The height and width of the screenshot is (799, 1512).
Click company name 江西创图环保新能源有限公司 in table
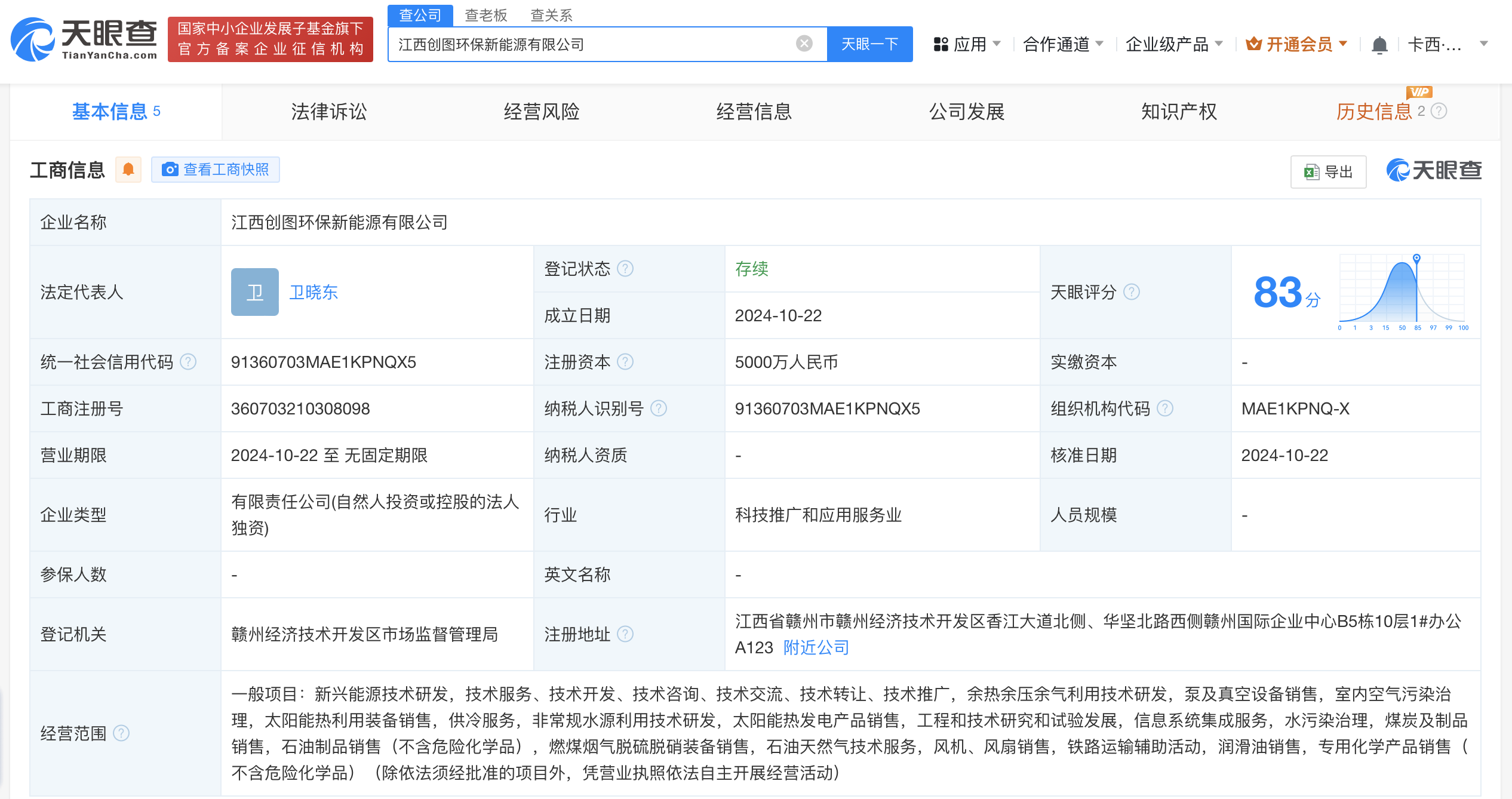click(339, 222)
